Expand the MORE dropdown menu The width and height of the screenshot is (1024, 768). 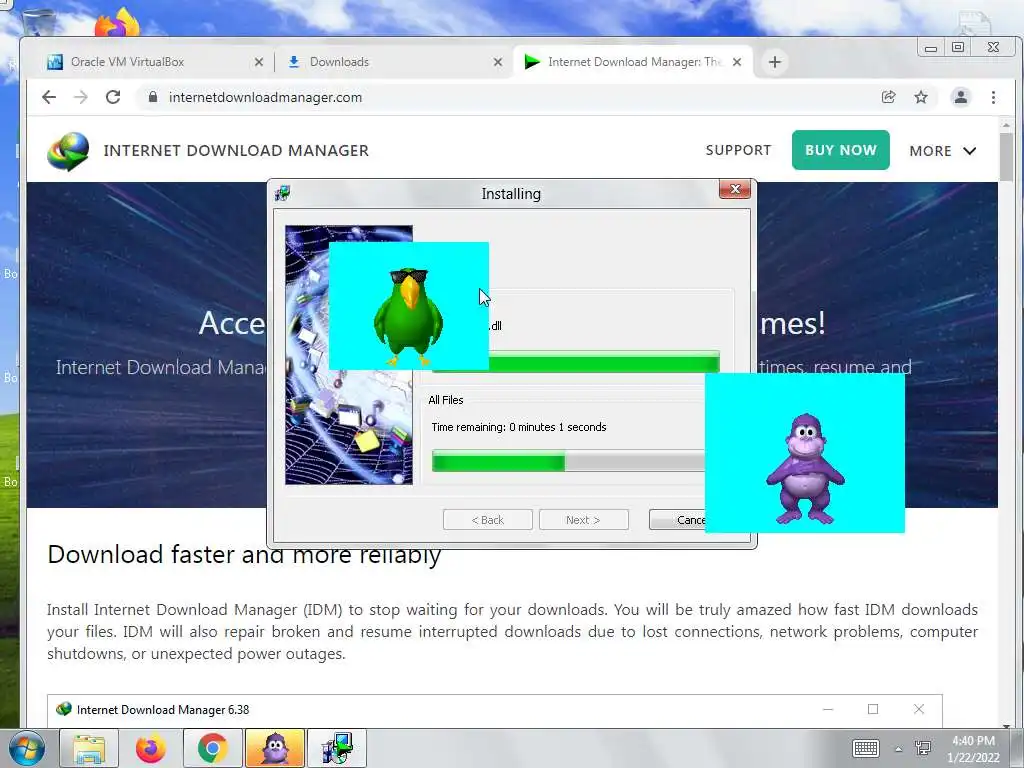tap(942, 151)
